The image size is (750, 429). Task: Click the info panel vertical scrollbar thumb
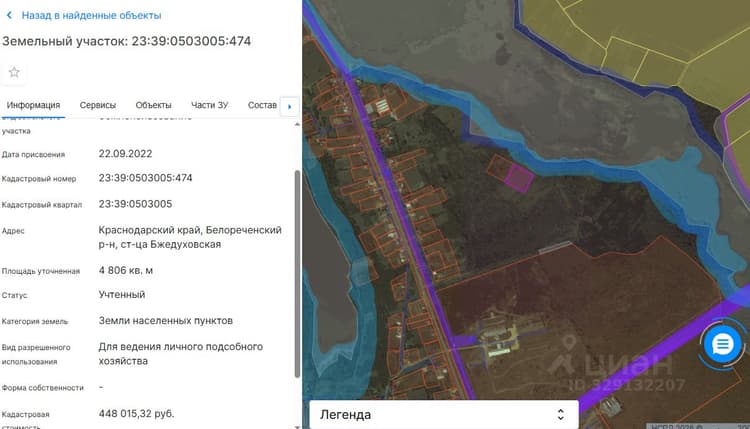[297, 273]
